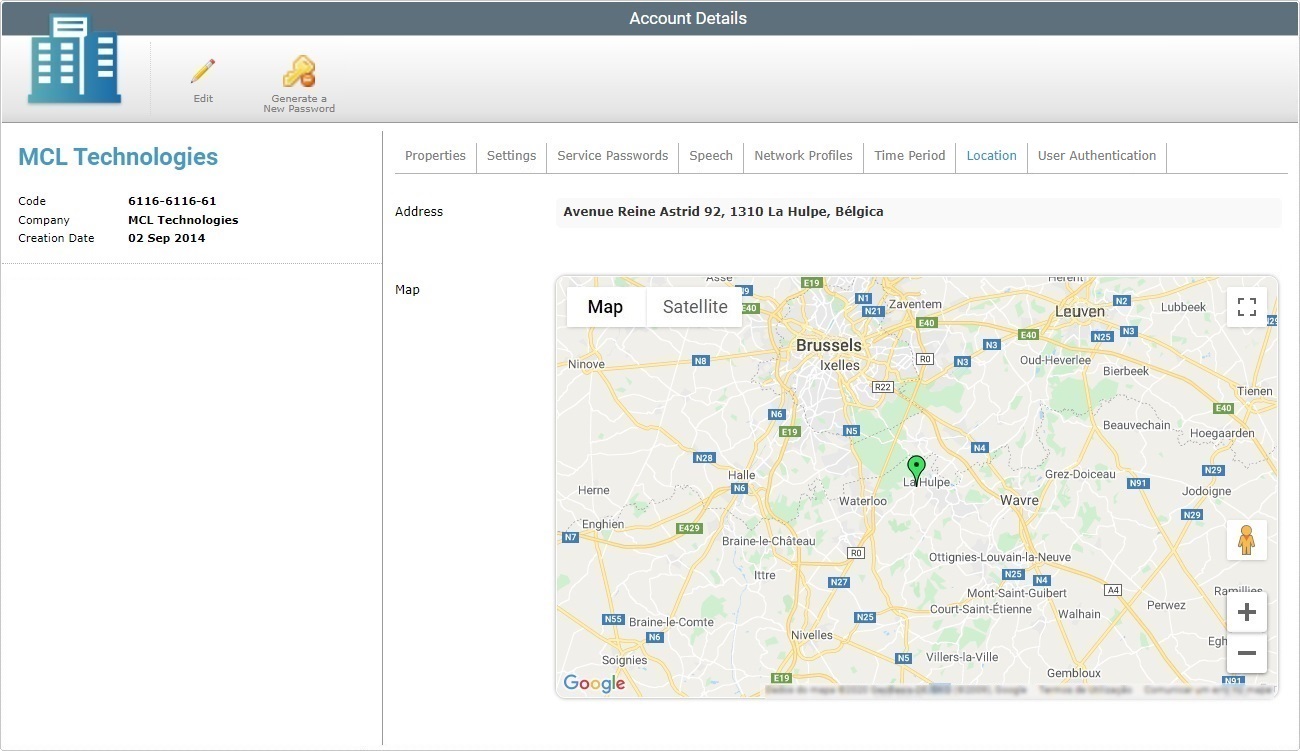Zoom in on the map with plus icon
1300x751 pixels.
coord(1246,611)
